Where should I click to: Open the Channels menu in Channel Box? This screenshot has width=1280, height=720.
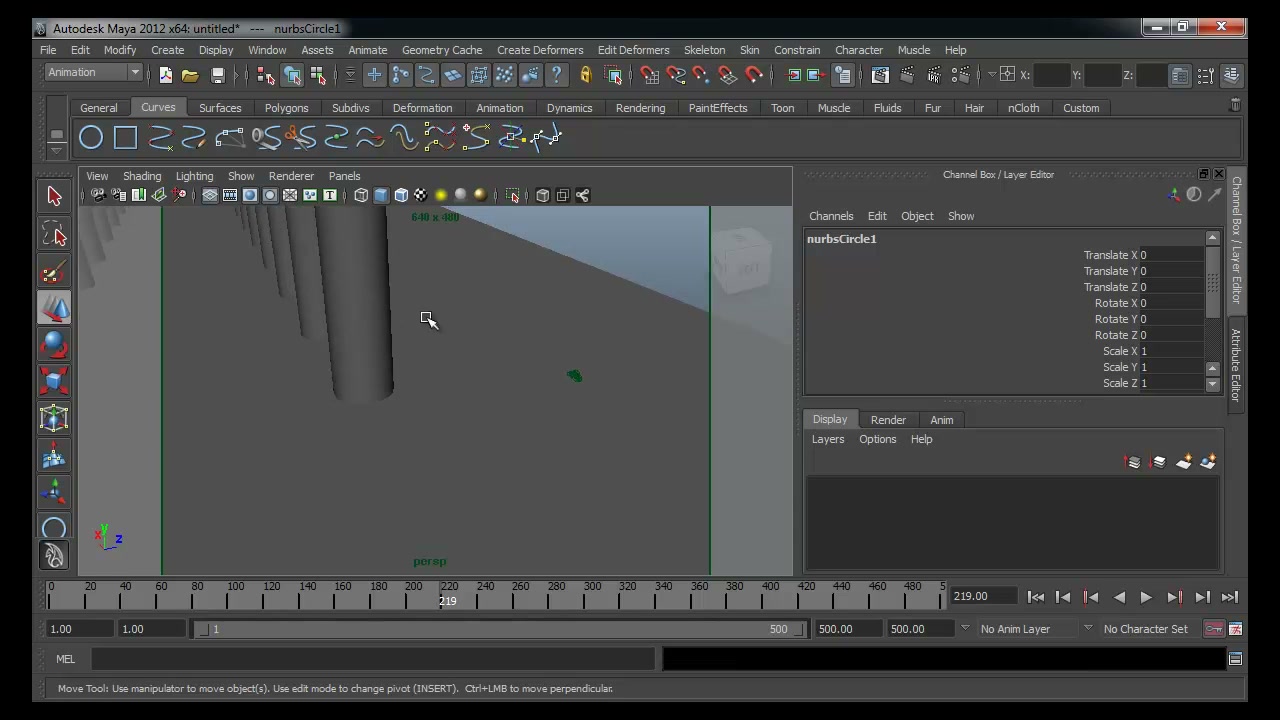pos(831,216)
